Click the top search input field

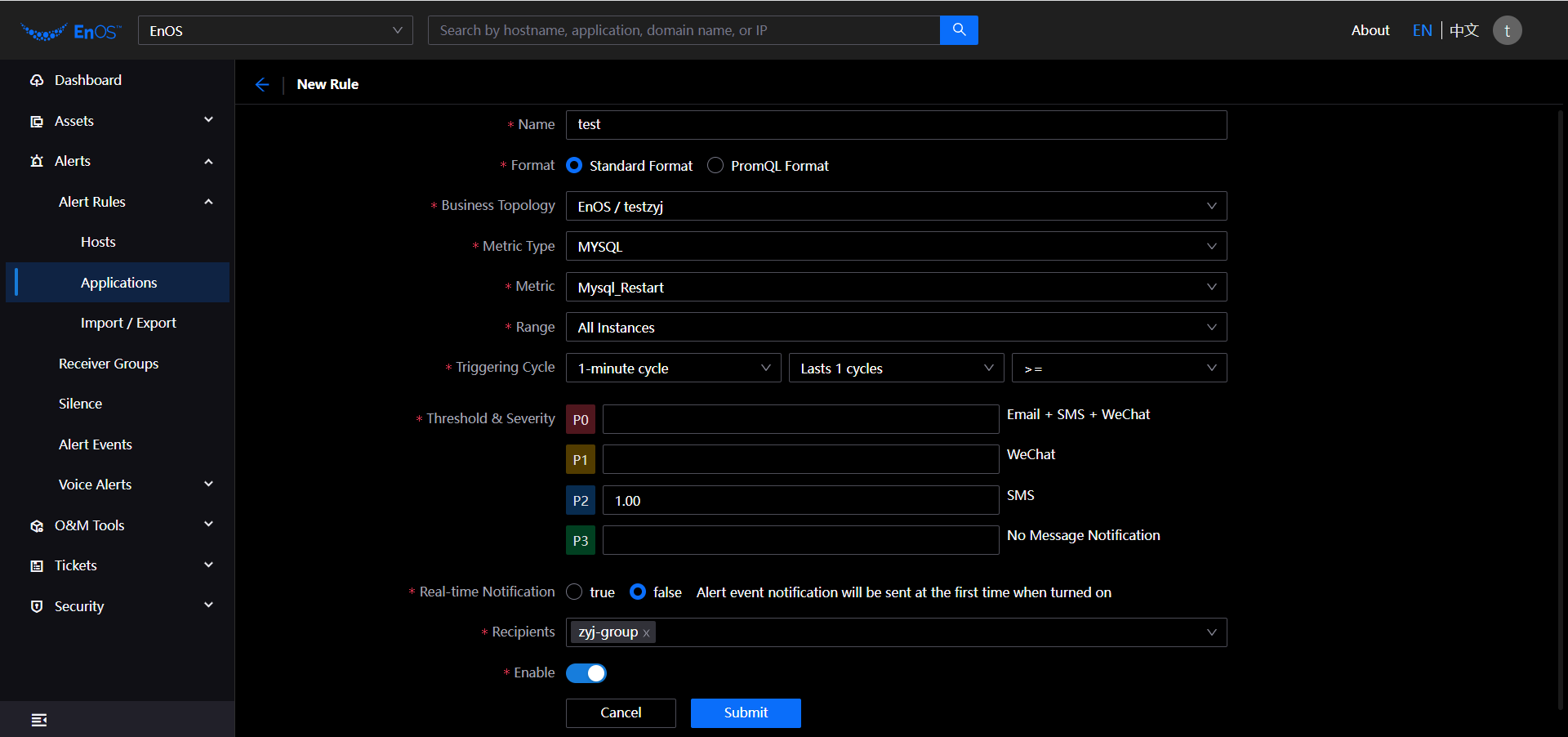684,30
